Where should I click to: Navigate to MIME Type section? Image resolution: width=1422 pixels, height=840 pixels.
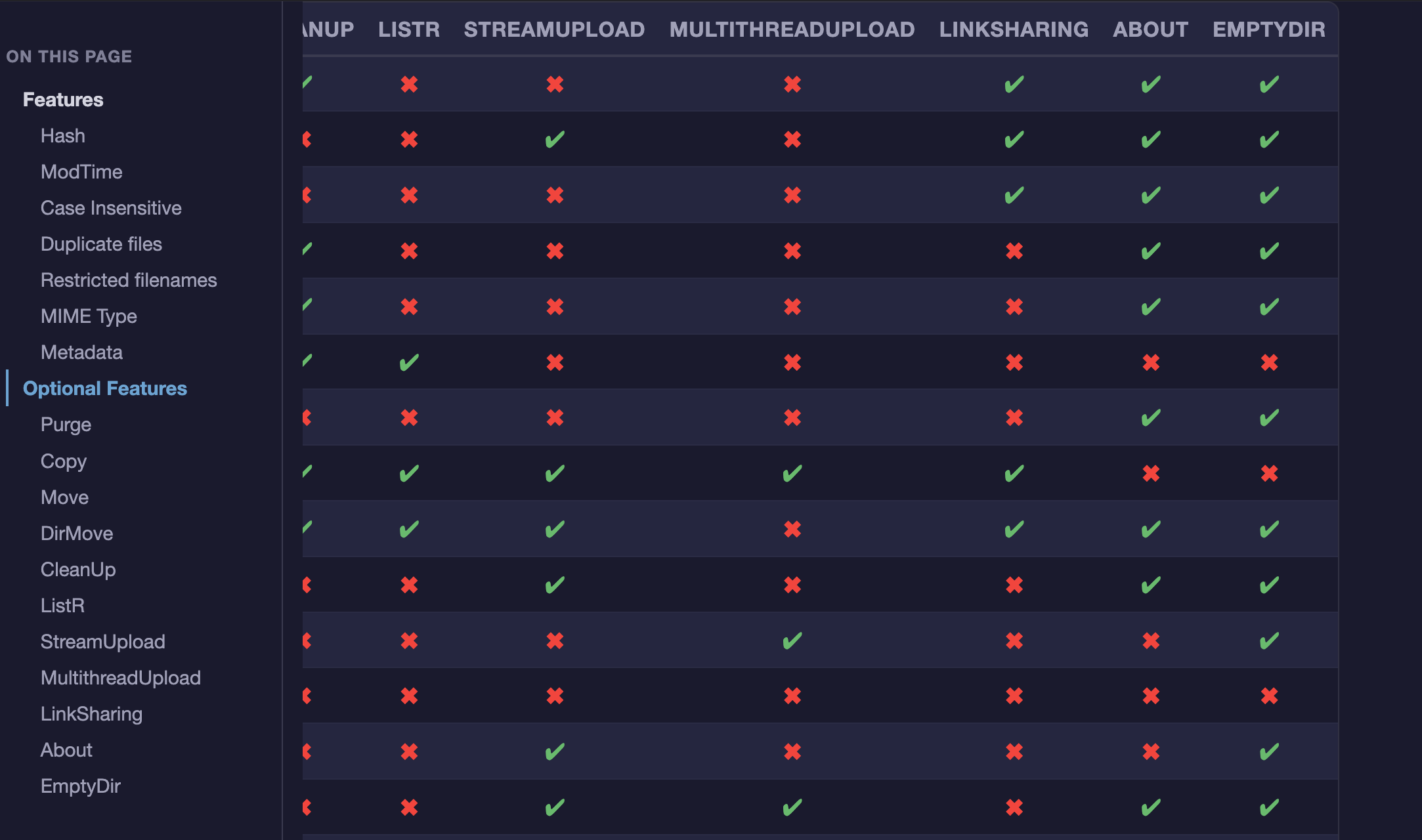point(89,316)
